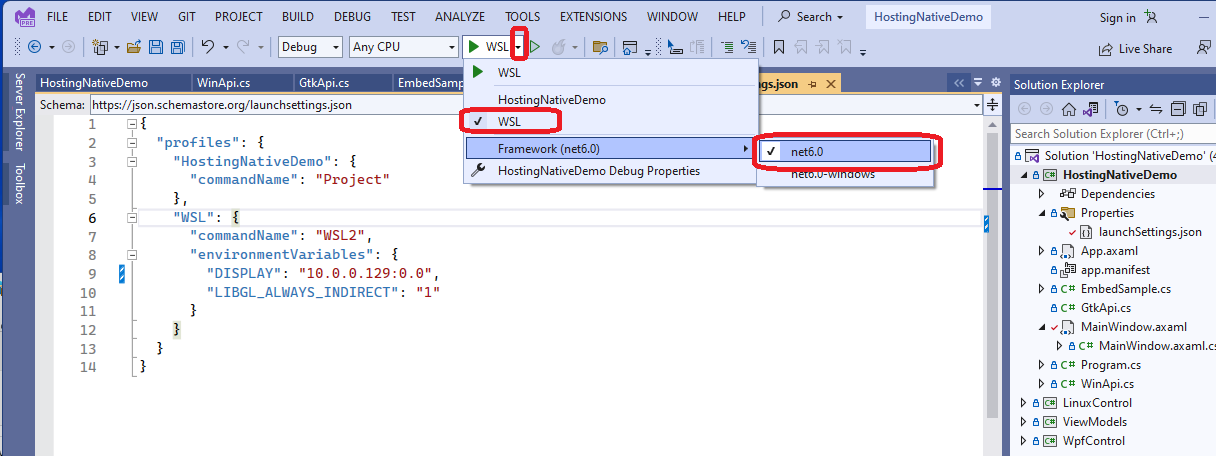Screen dimensions: 1216x456
Task: Collapse the "WSL" JSON block in editor
Action: coord(132,217)
